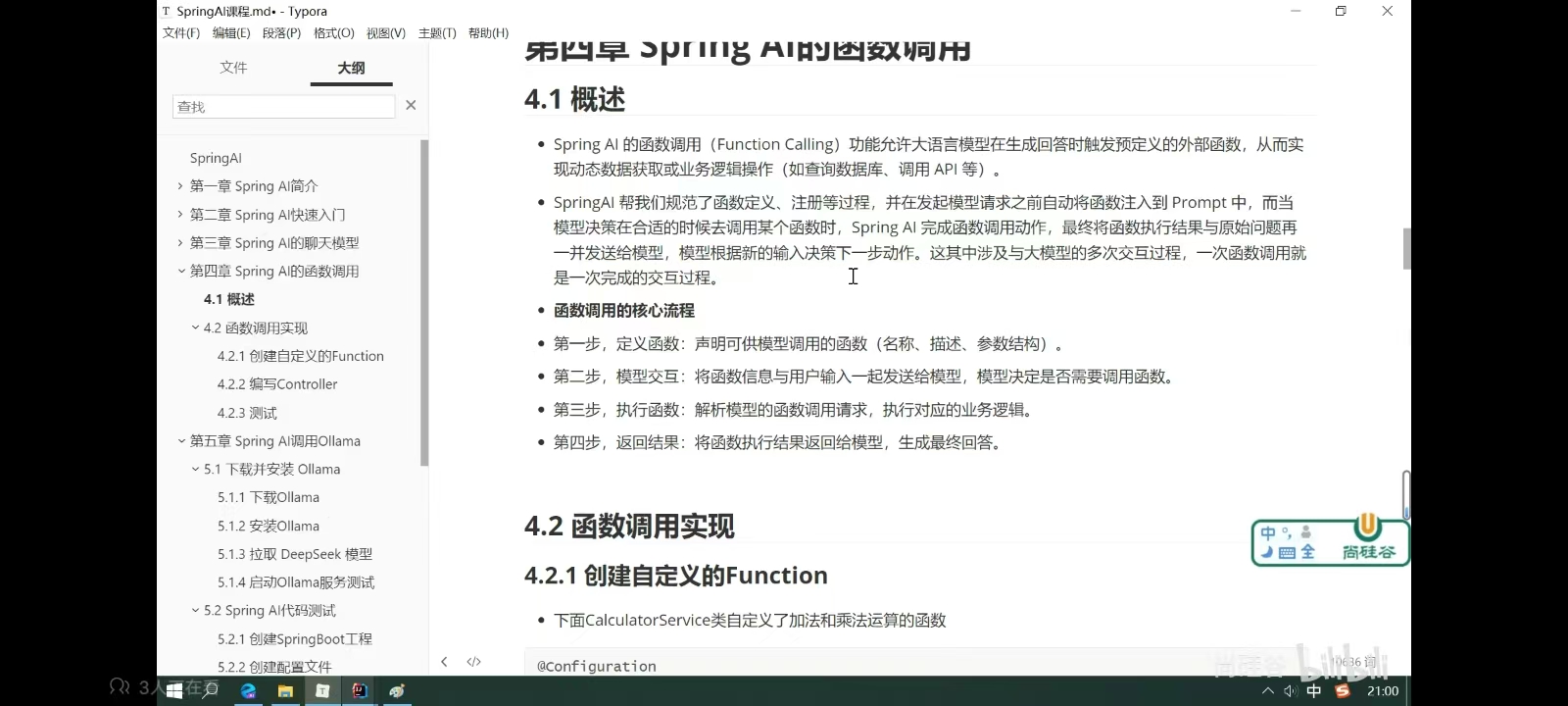Viewport: 1568px width, 706px height.
Task: Jump to 4.2.3 测试 outline item
Action: coord(247,413)
